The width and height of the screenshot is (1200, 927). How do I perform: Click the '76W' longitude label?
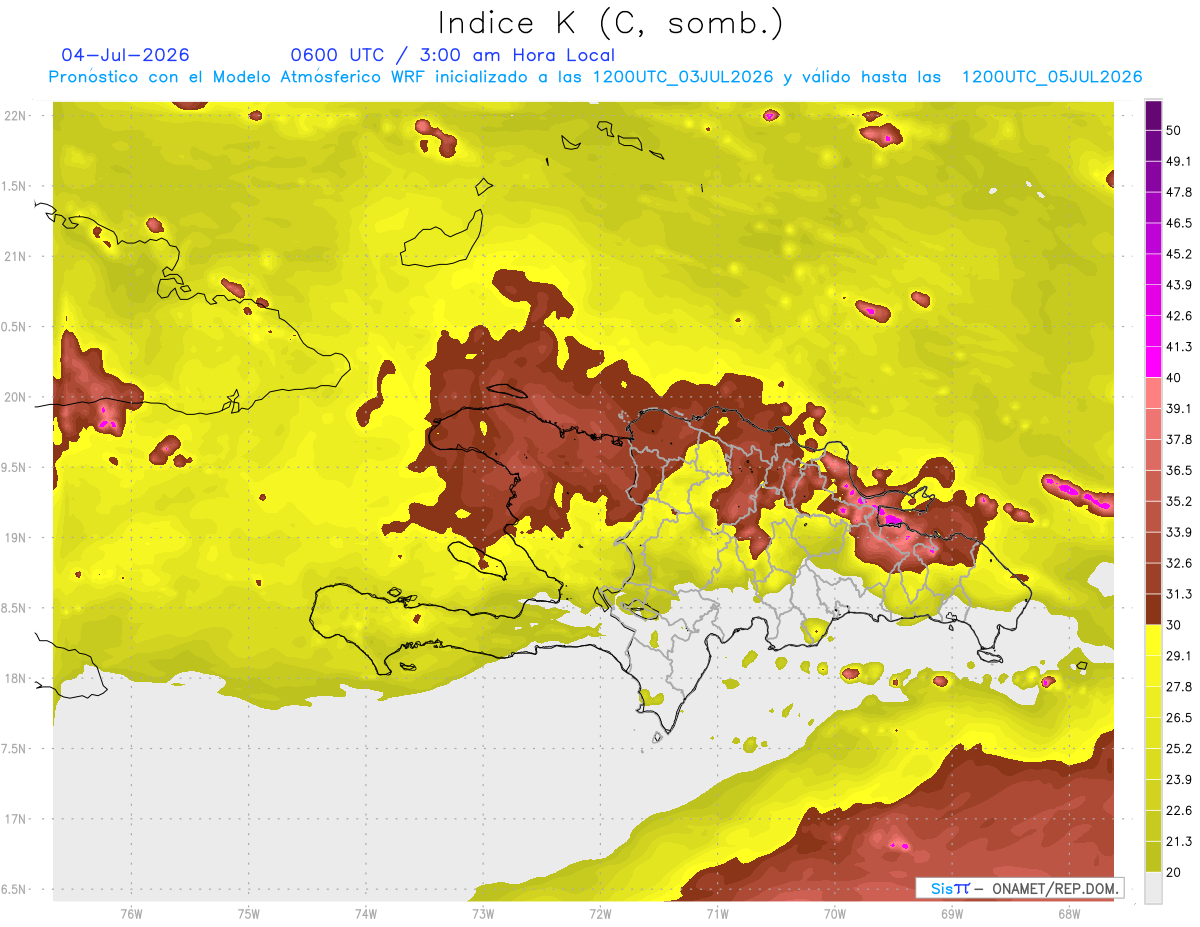(131, 913)
